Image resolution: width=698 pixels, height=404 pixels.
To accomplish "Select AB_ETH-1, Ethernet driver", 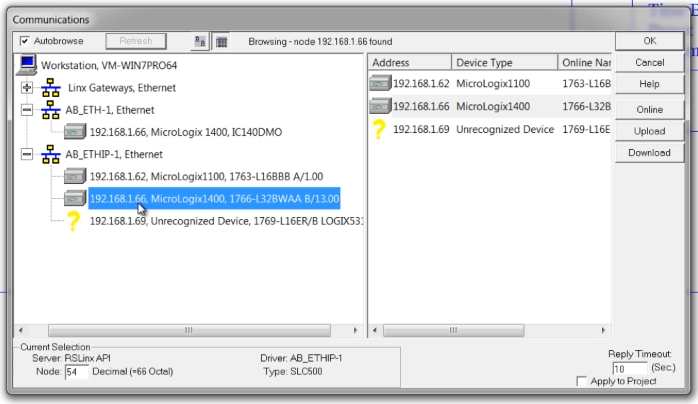I will tap(110, 110).
